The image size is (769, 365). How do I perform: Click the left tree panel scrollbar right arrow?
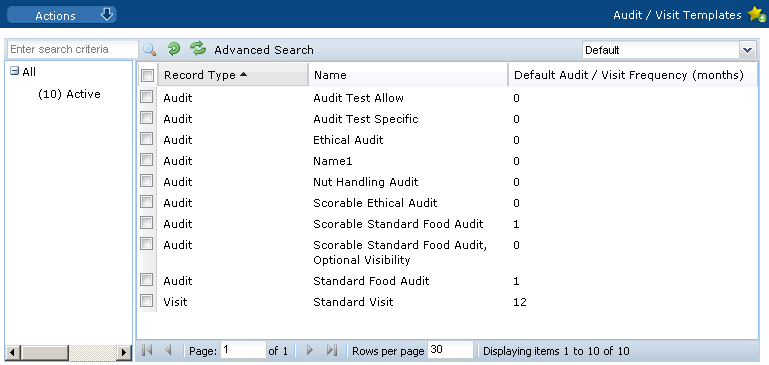pos(124,352)
